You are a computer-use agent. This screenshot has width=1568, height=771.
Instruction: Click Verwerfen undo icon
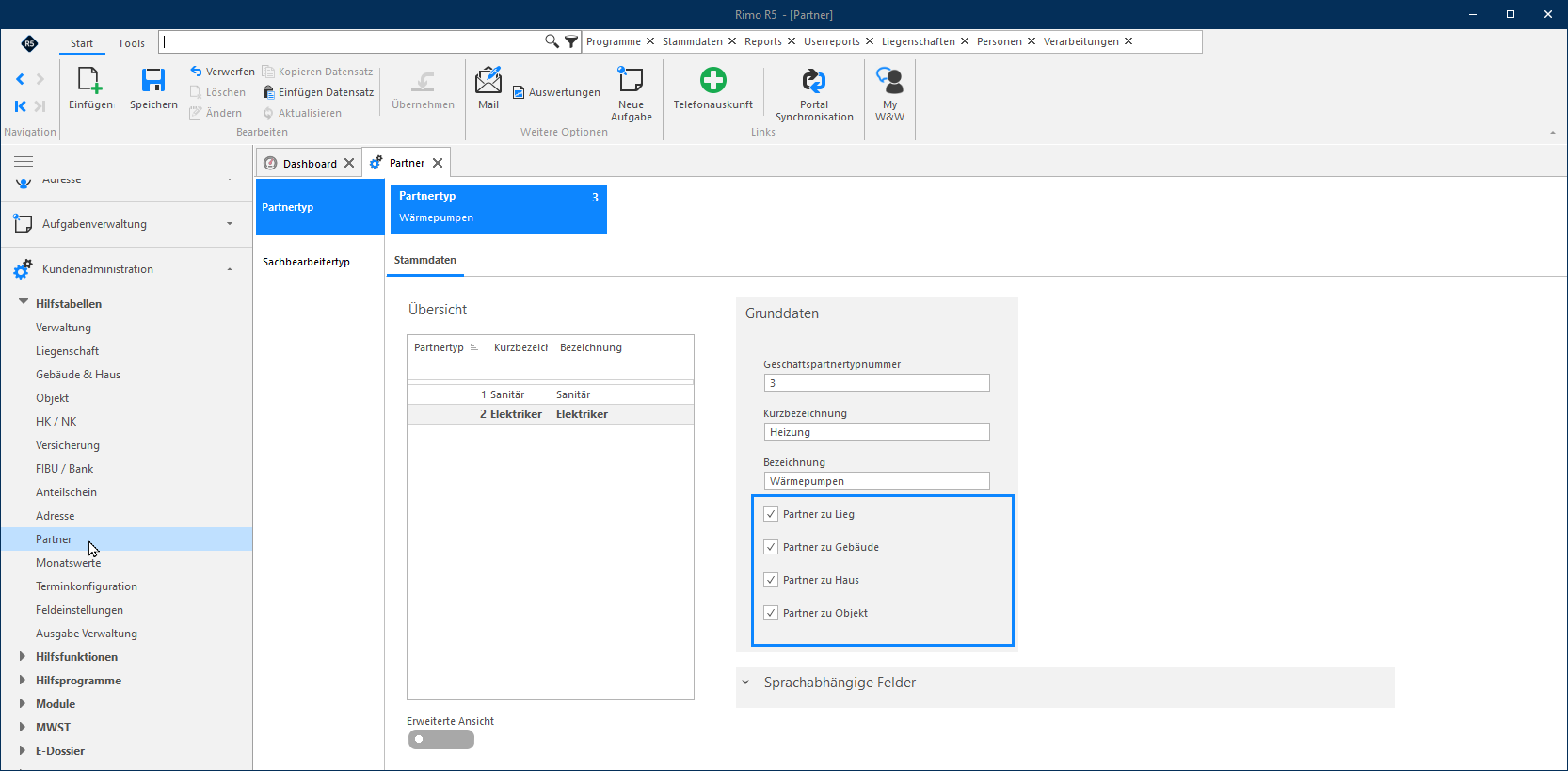tap(196, 72)
